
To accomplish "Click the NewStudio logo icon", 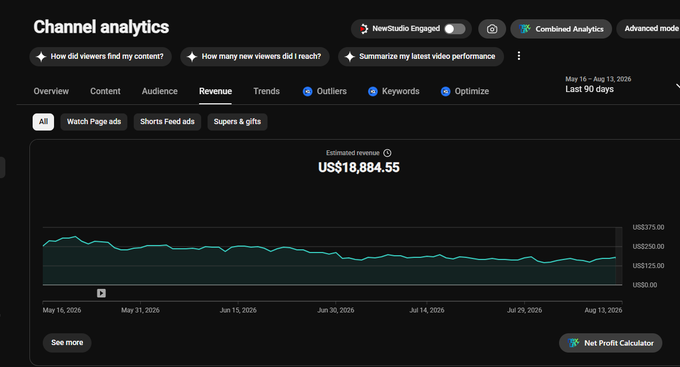I will 363,29.
